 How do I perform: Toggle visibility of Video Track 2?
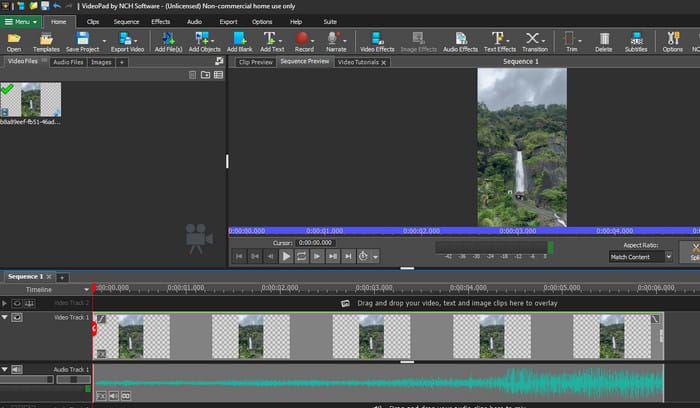coord(17,304)
